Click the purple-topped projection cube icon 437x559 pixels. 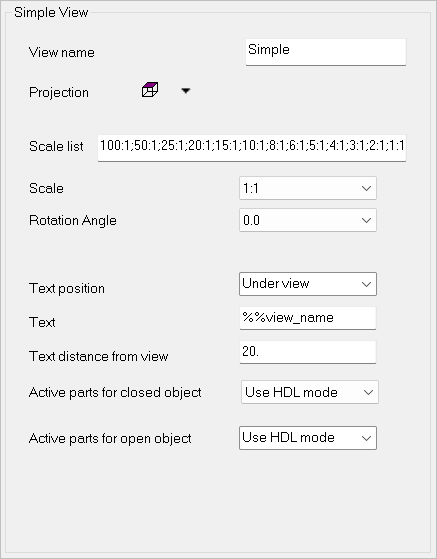[150, 90]
